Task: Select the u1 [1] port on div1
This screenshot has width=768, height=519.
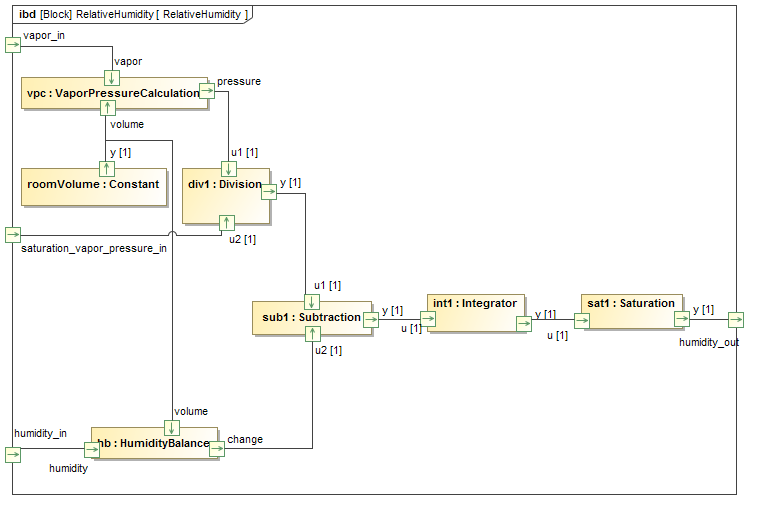Action: pyautogui.click(x=229, y=169)
